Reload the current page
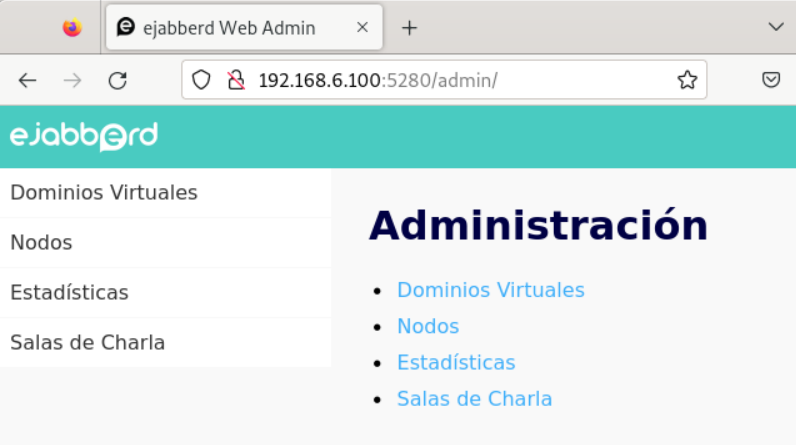The height and width of the screenshot is (445, 796). click(117, 81)
